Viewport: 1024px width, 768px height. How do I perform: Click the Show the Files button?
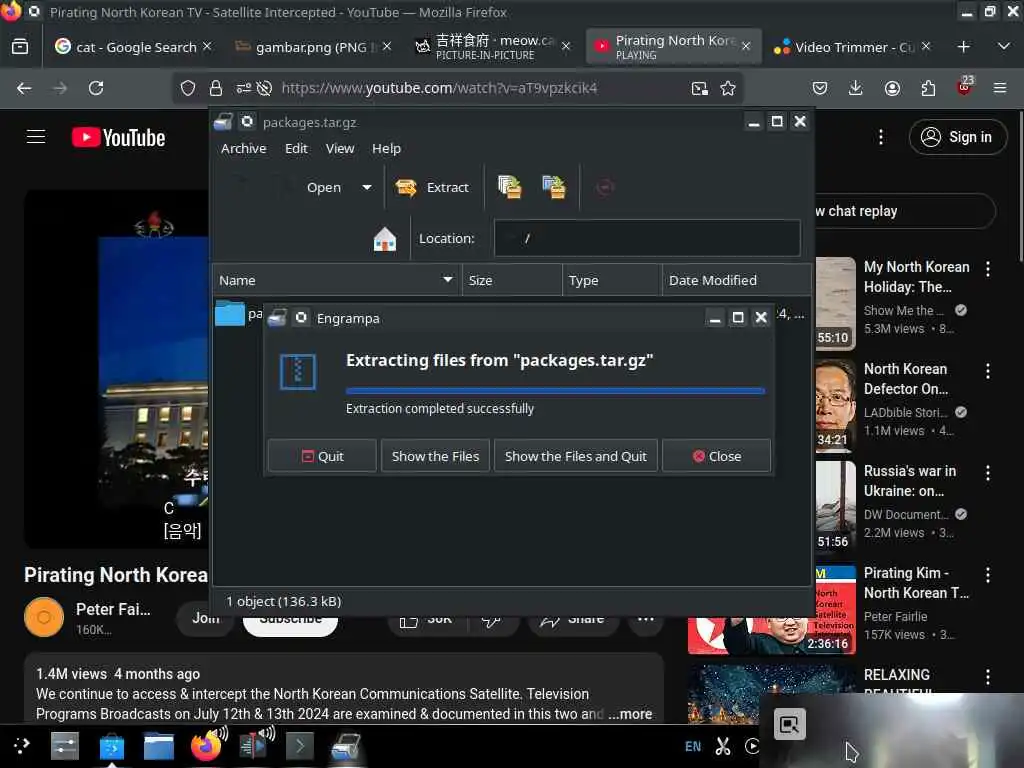(435, 456)
